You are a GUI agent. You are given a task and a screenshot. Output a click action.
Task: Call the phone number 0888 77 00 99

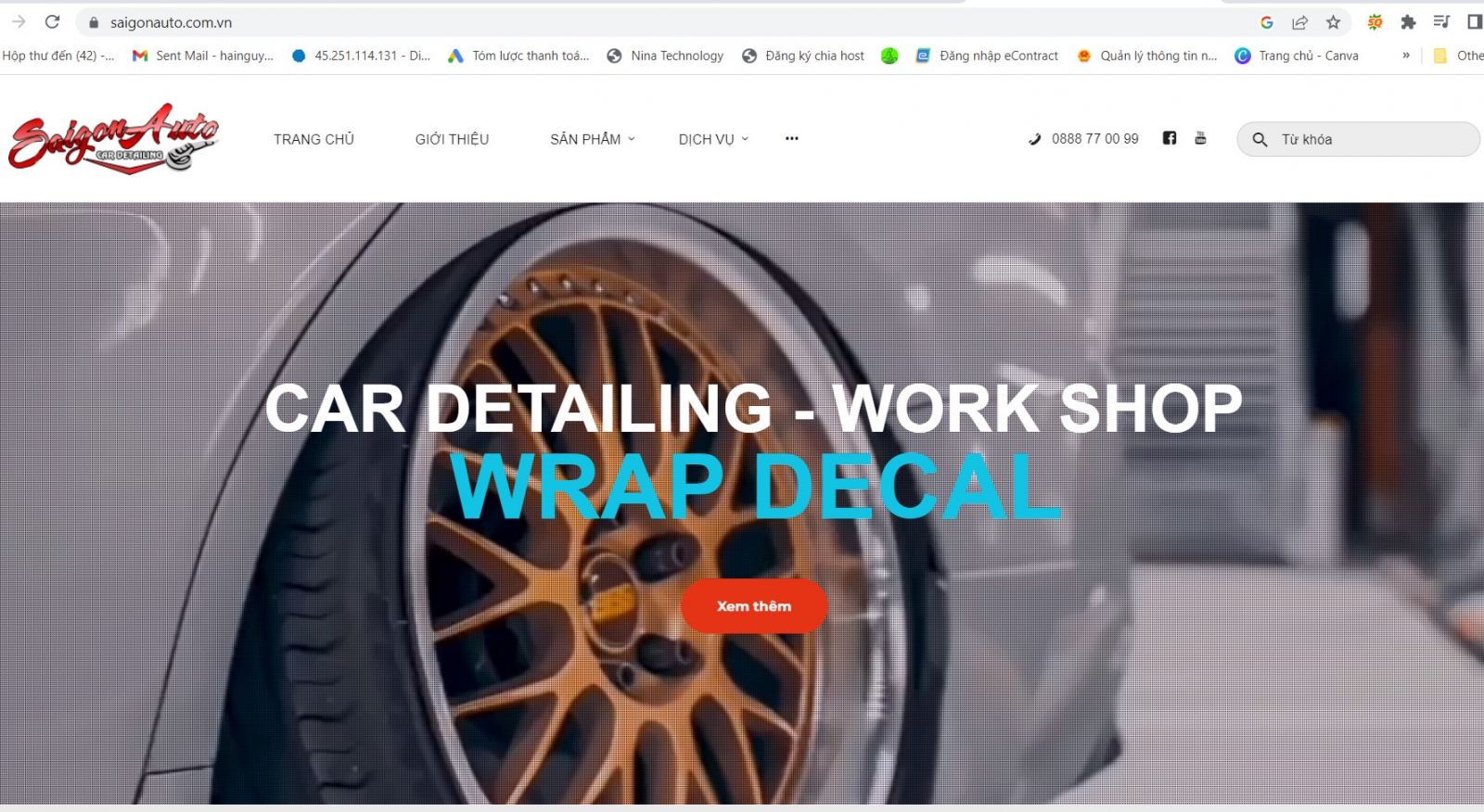(1094, 139)
